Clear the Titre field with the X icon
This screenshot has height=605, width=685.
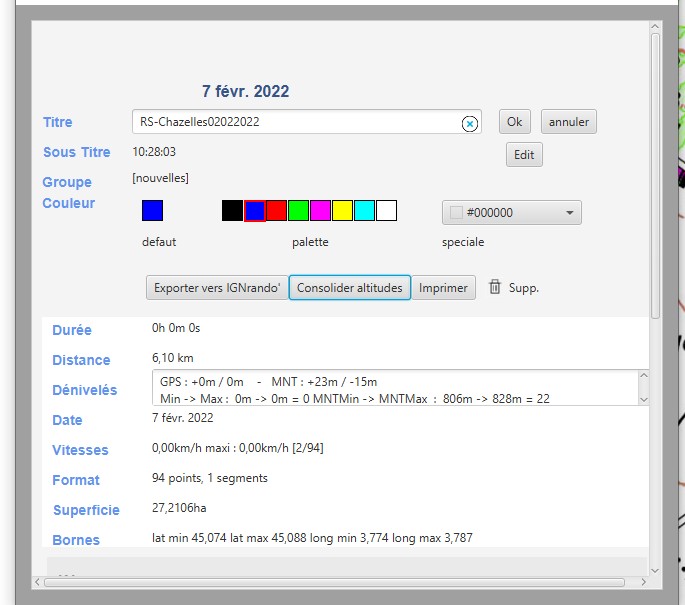point(469,123)
